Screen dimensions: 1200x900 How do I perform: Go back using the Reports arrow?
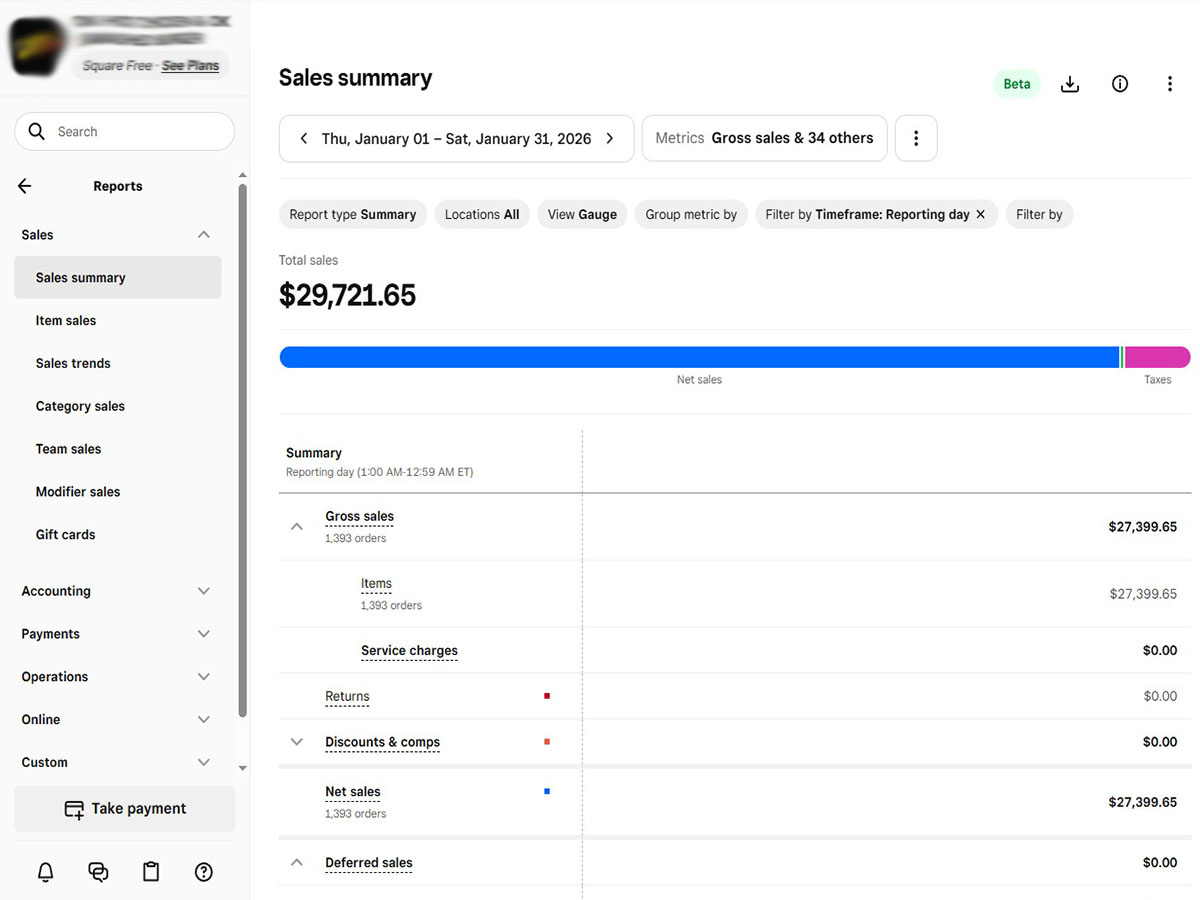pyautogui.click(x=25, y=186)
